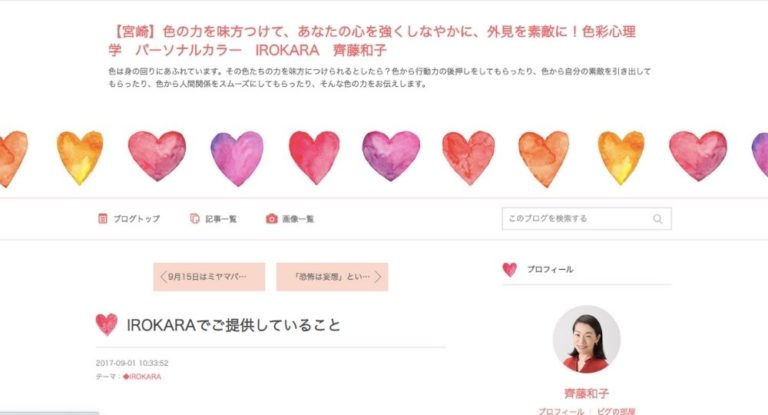The height and width of the screenshot is (415, 768).
Task: Click the heart icon beside the IROKARA article title
Action: [106, 325]
